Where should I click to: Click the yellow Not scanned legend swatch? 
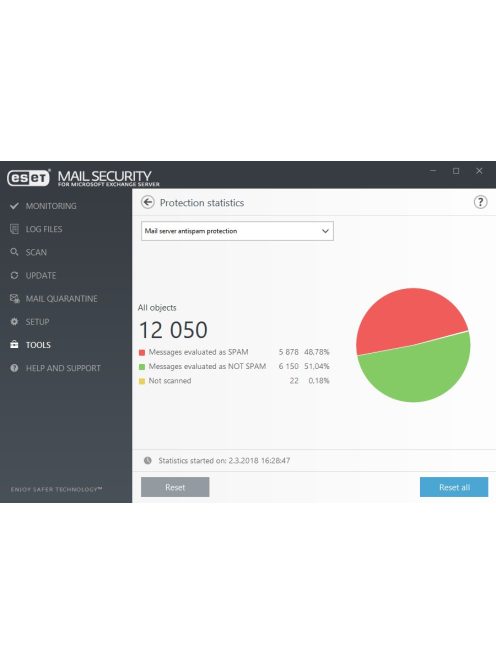142,381
